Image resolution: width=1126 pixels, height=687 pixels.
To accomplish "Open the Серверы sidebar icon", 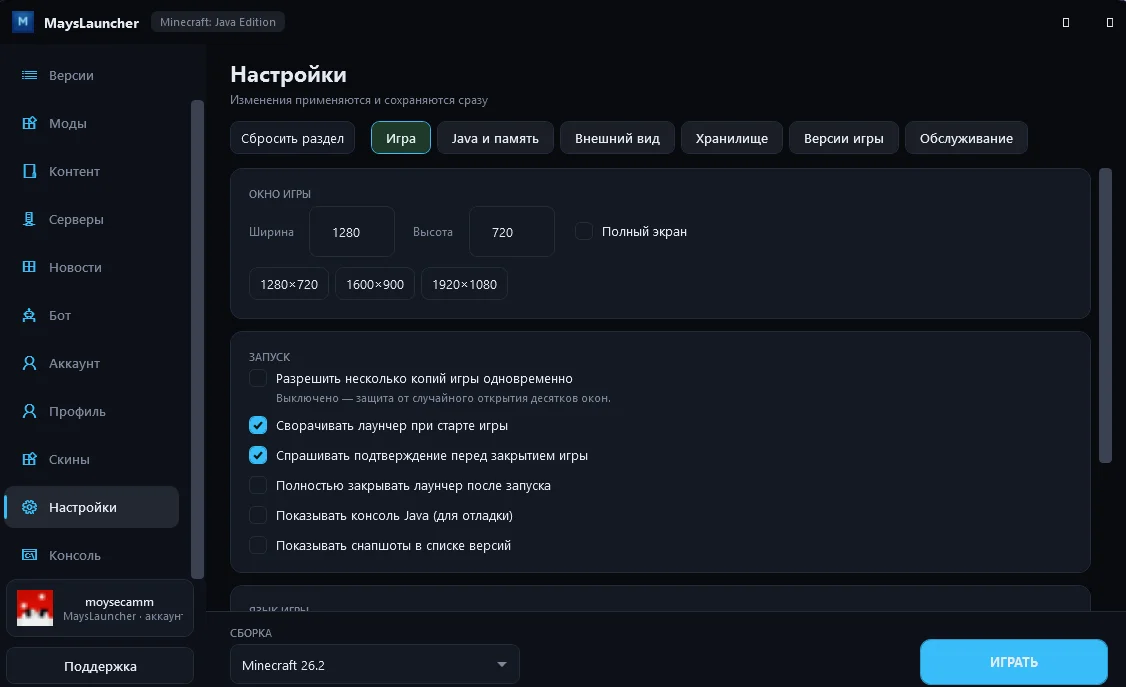I will coord(29,220).
